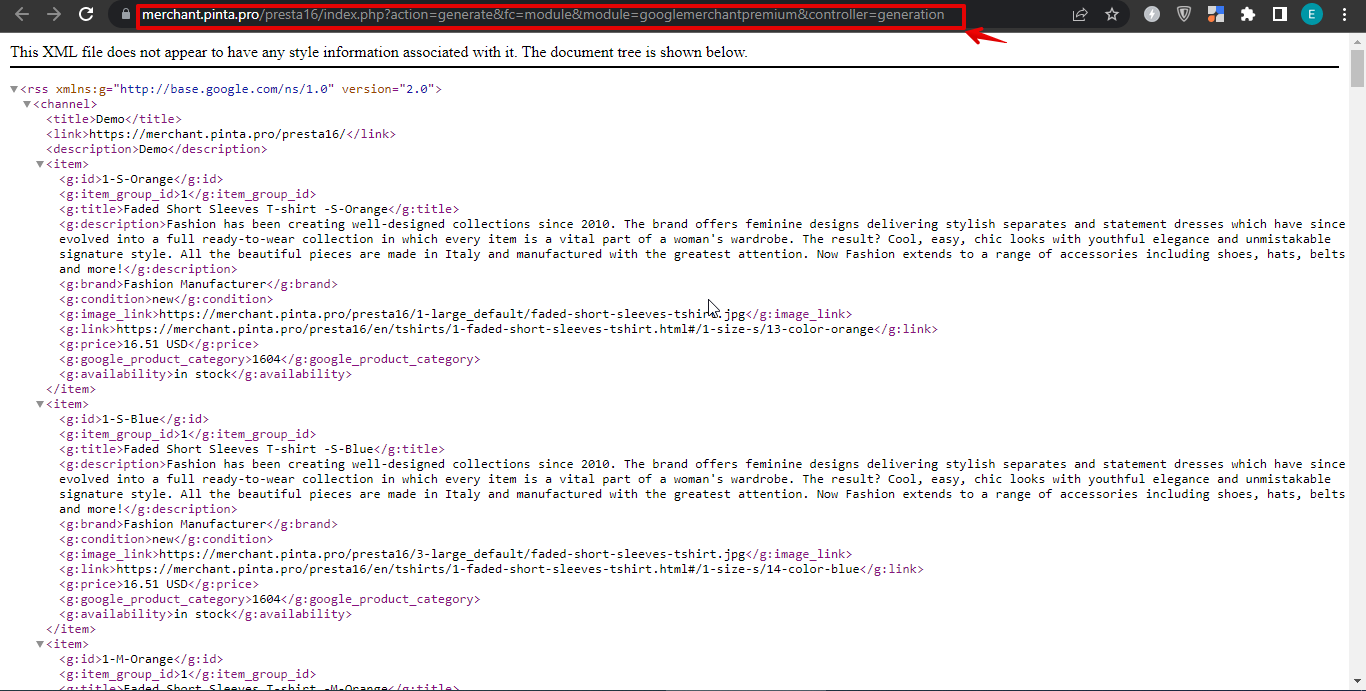Click the g:id 1-S-Blue line
This screenshot has height=691, width=1366.
point(134,419)
